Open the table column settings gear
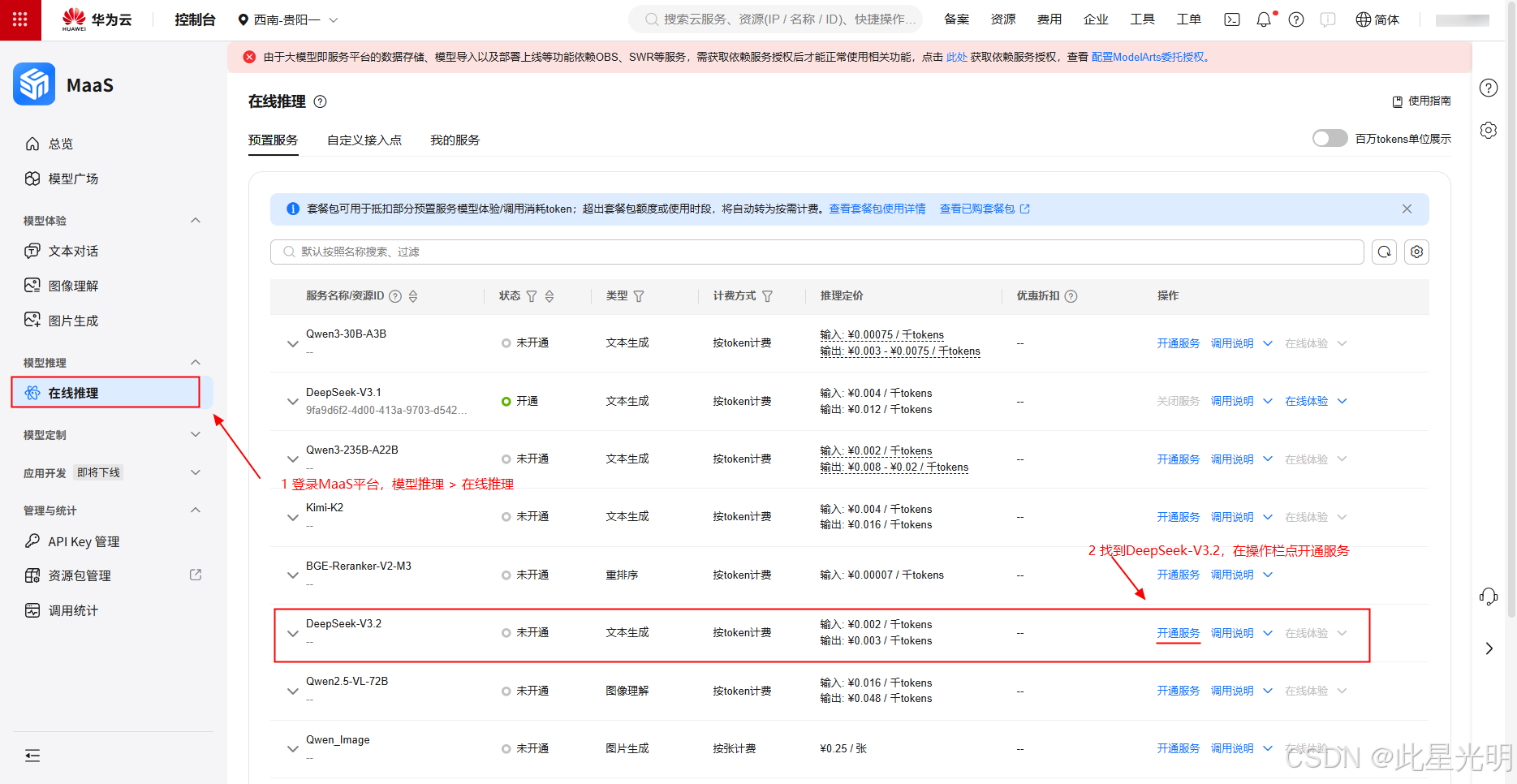Screen dimensions: 1517x784 (x=1416, y=252)
